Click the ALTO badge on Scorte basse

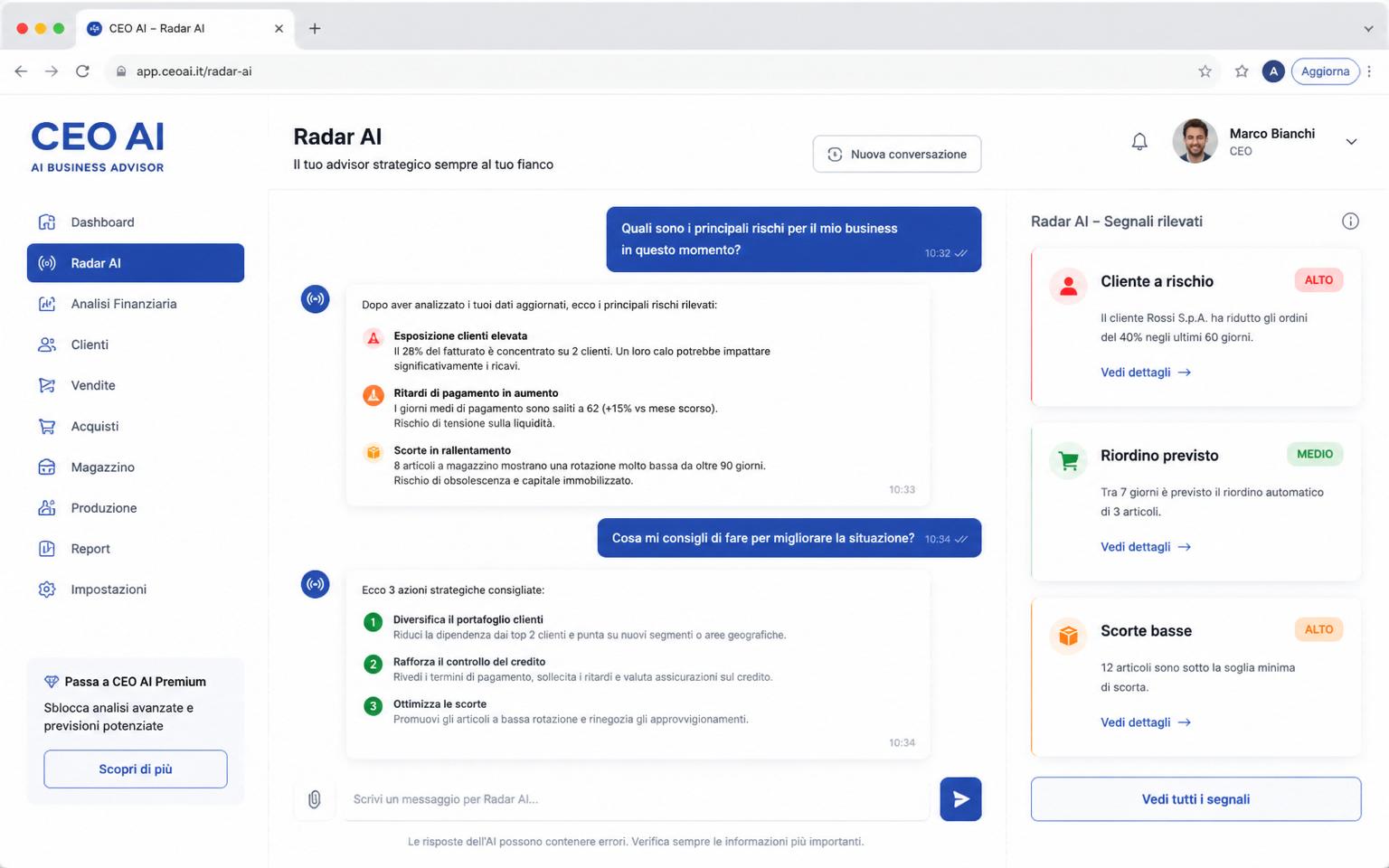(1318, 629)
